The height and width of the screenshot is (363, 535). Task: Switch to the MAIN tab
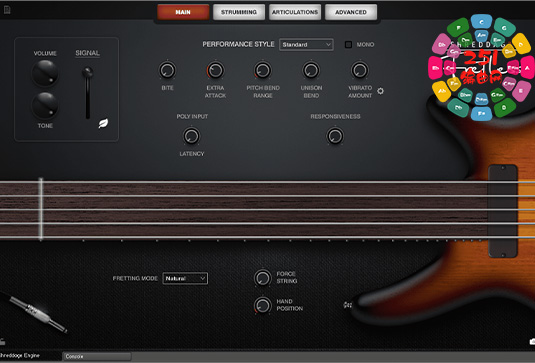tap(183, 12)
